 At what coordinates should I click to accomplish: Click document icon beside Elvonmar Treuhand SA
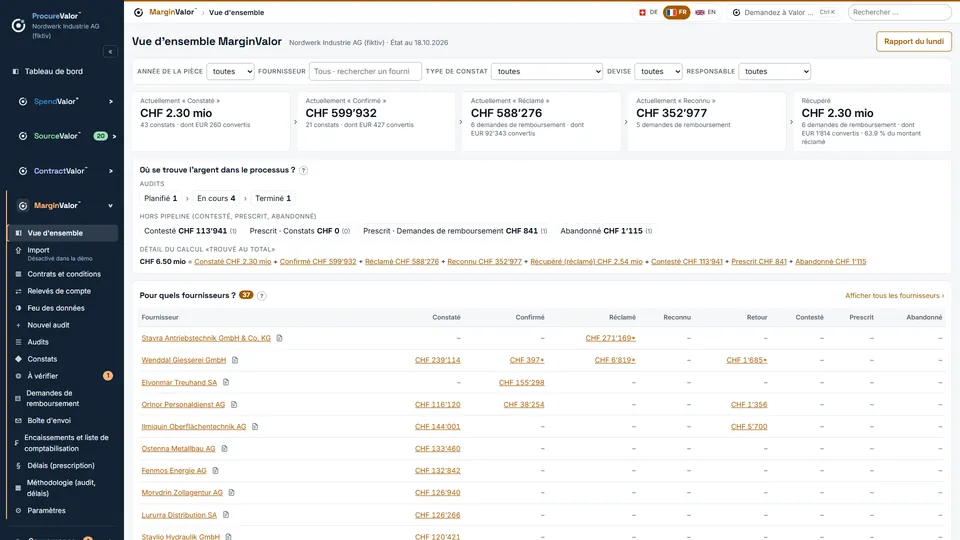click(225, 383)
